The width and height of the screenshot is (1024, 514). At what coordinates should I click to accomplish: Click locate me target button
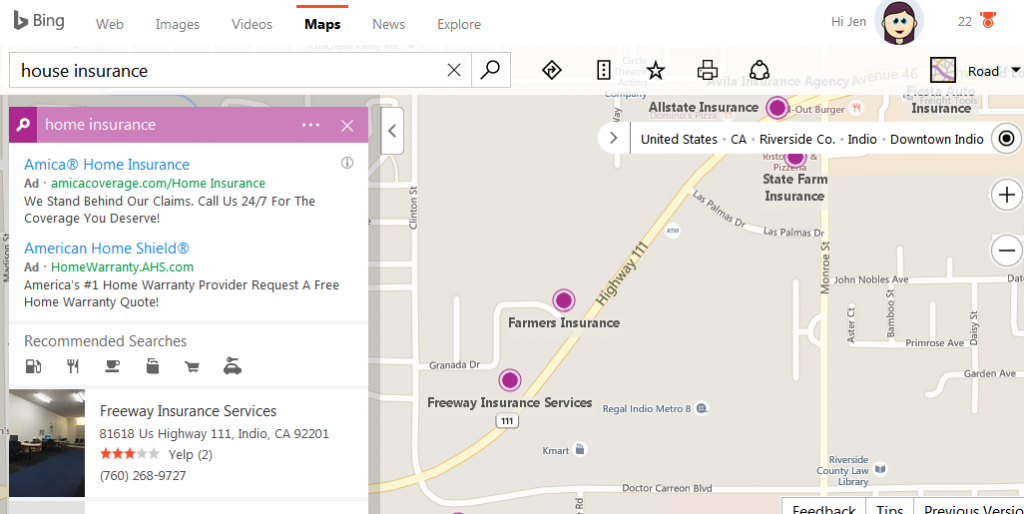[x=1006, y=139]
